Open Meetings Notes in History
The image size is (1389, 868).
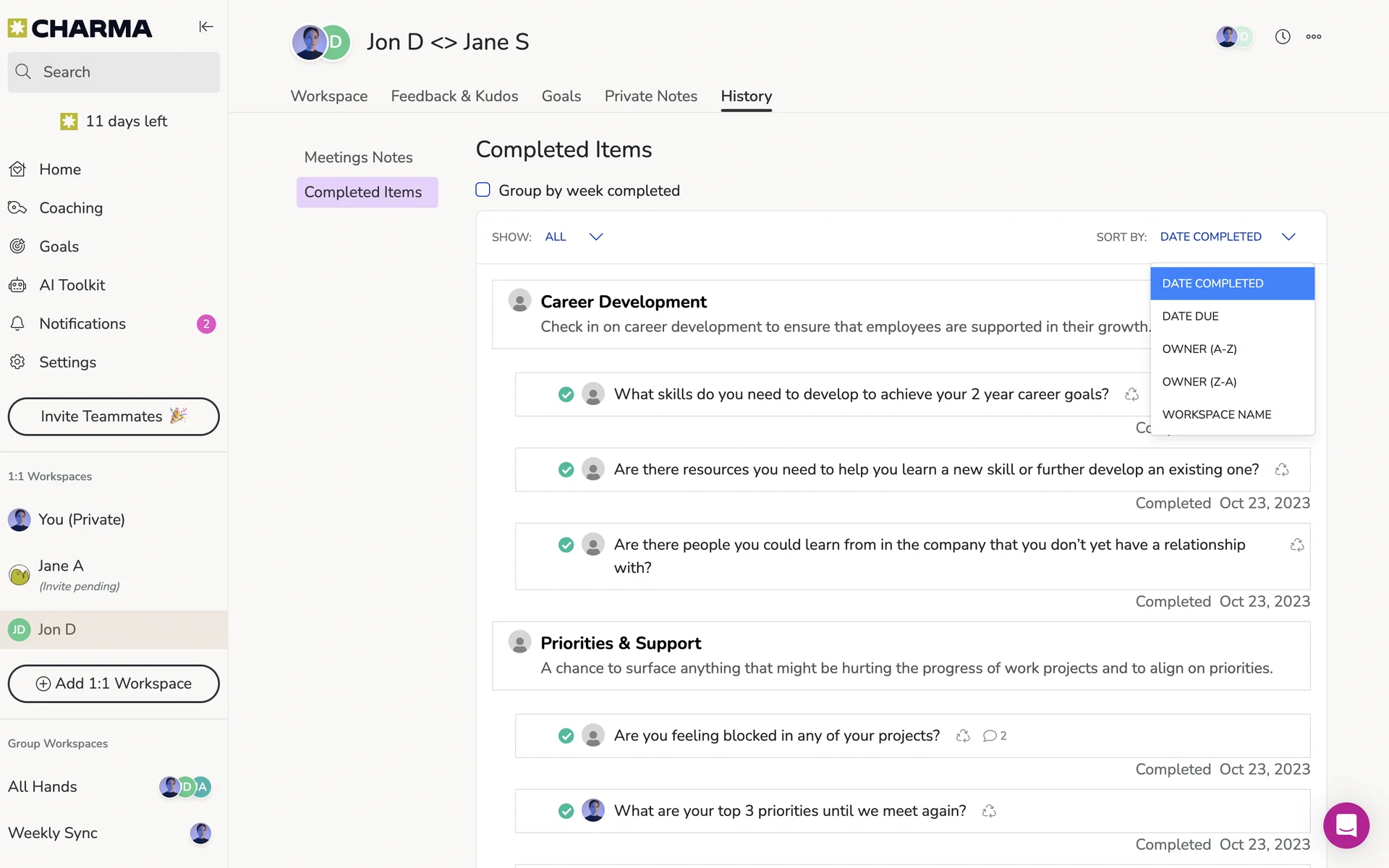click(358, 157)
